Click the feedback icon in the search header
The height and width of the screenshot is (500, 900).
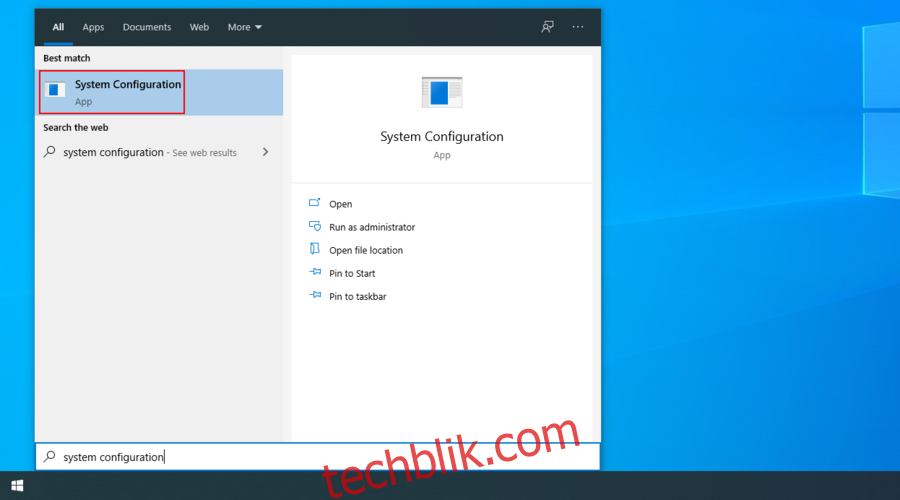point(548,27)
